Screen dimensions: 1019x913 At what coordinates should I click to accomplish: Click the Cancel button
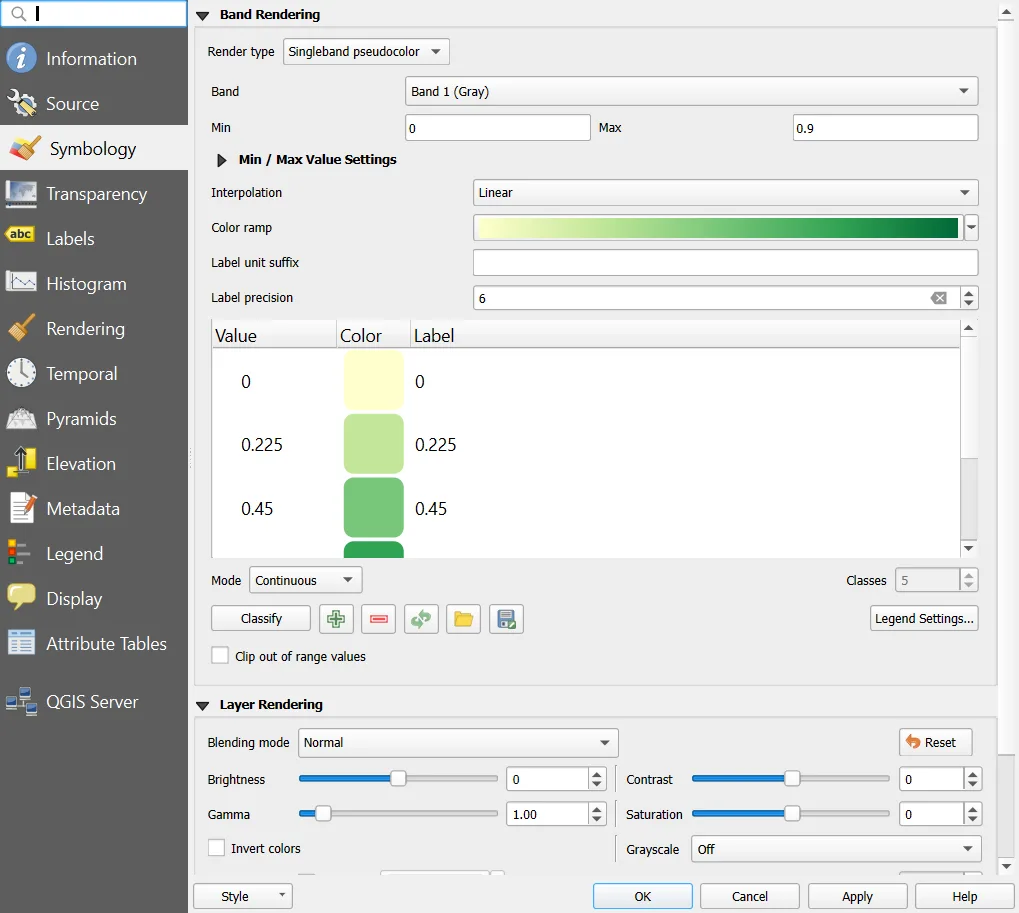coord(749,896)
